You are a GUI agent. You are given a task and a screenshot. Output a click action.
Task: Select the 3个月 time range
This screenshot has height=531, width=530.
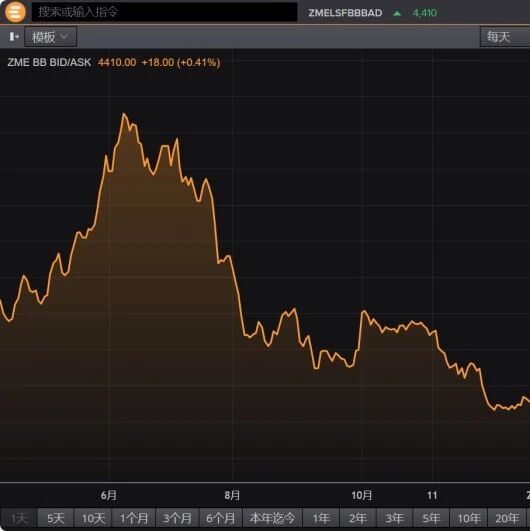coord(177,518)
